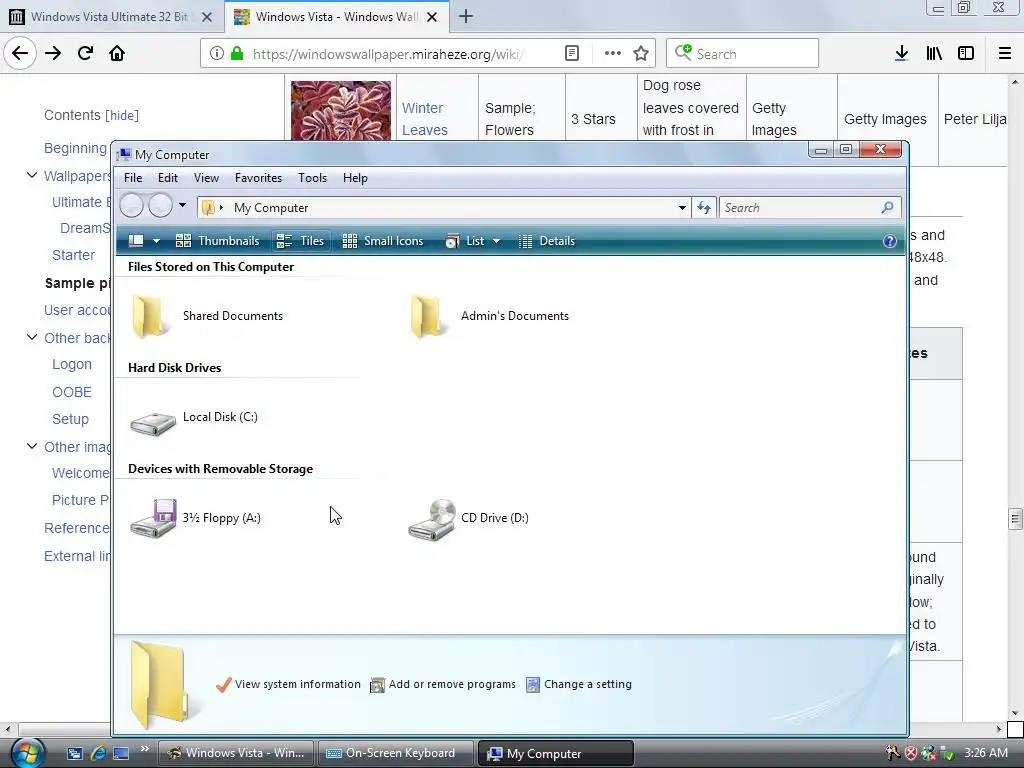Image resolution: width=1024 pixels, height=768 pixels.
Task: Click the Firefox forward arrow button
Action: [x=53, y=53]
